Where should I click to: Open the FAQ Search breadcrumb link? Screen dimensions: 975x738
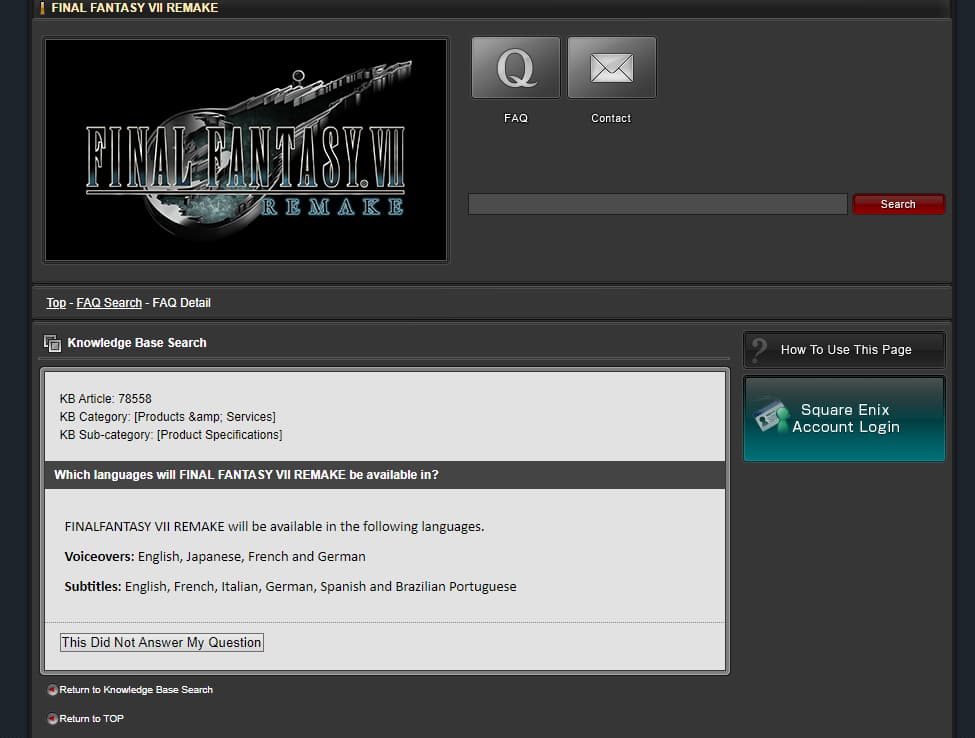click(109, 303)
